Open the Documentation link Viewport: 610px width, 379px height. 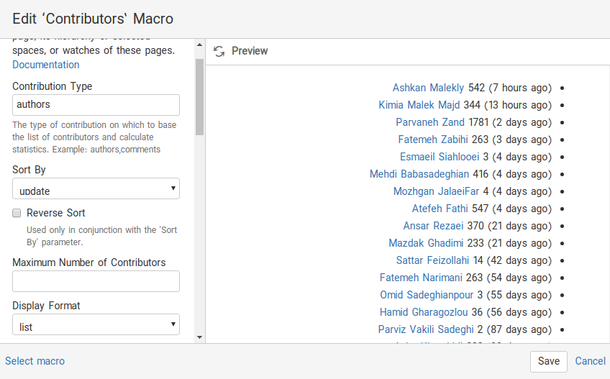pyautogui.click(x=46, y=65)
